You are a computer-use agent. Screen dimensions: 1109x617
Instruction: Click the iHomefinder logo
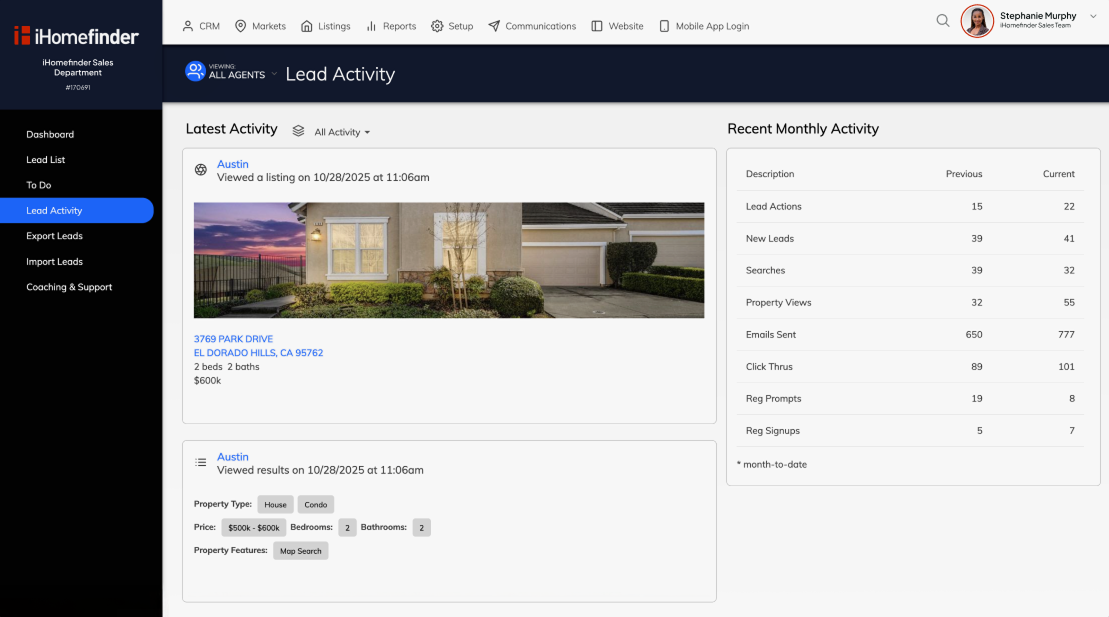click(76, 36)
